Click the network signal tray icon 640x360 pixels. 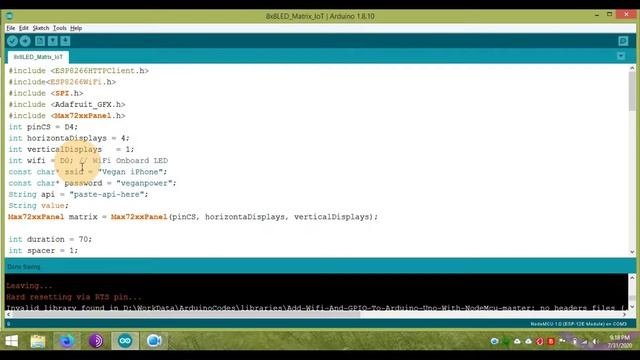[x=585, y=341]
